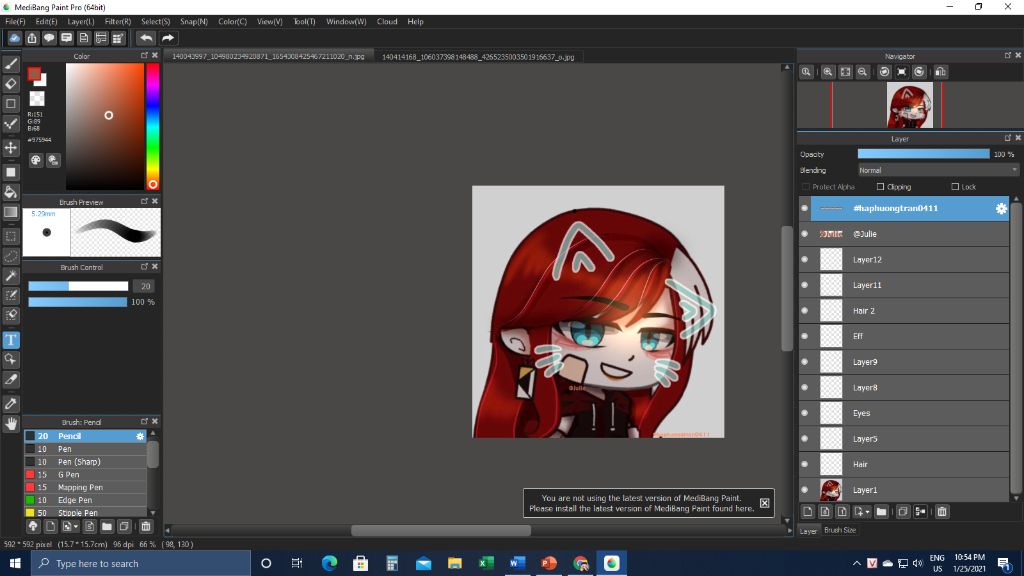The width and height of the screenshot is (1024, 576).
Task: Click the Navigator preview thumbnail
Action: click(x=910, y=105)
